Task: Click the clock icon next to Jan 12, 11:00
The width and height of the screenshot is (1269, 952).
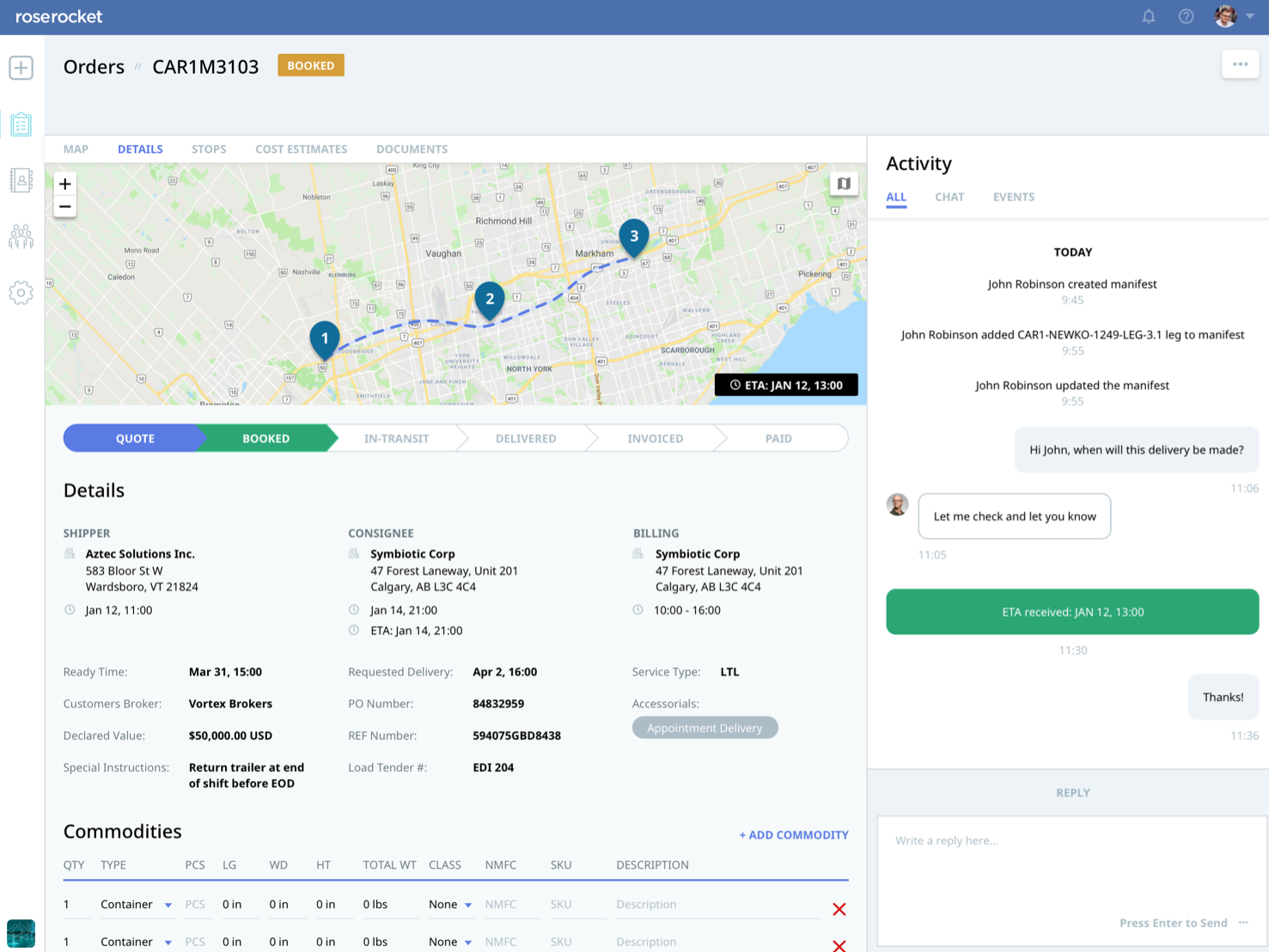Action: (70, 610)
